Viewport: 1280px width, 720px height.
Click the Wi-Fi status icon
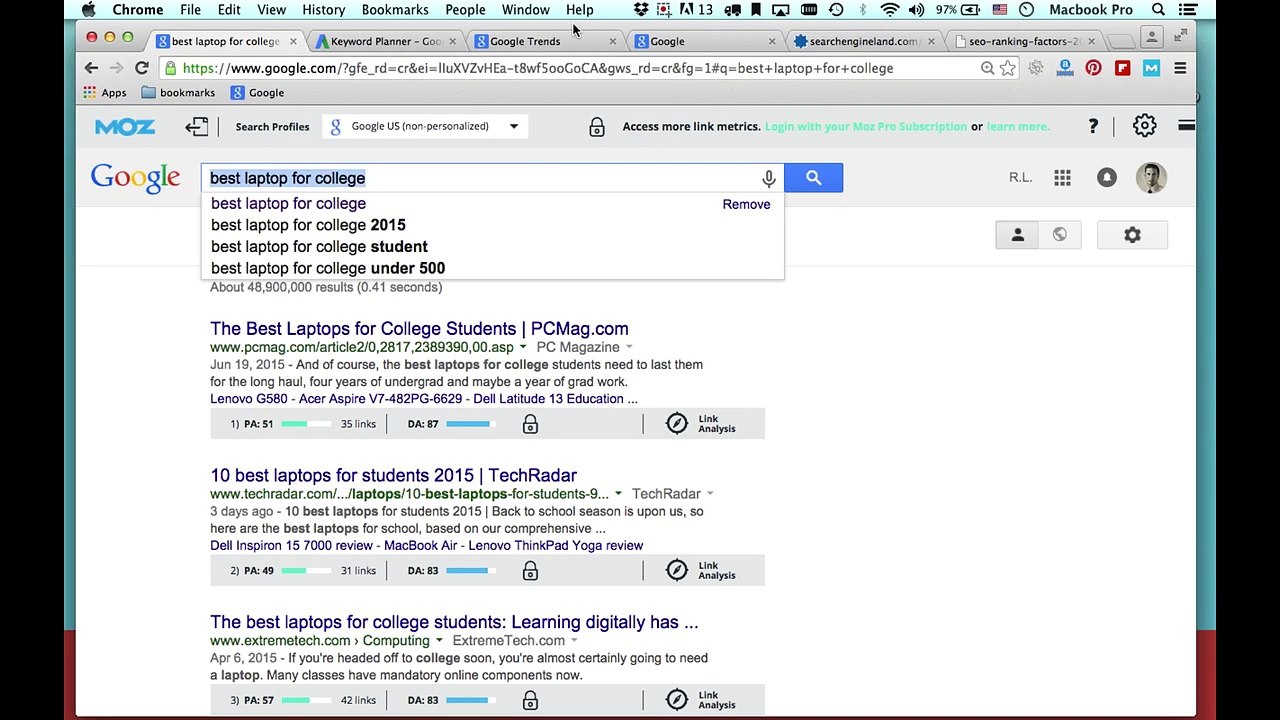pos(889,10)
